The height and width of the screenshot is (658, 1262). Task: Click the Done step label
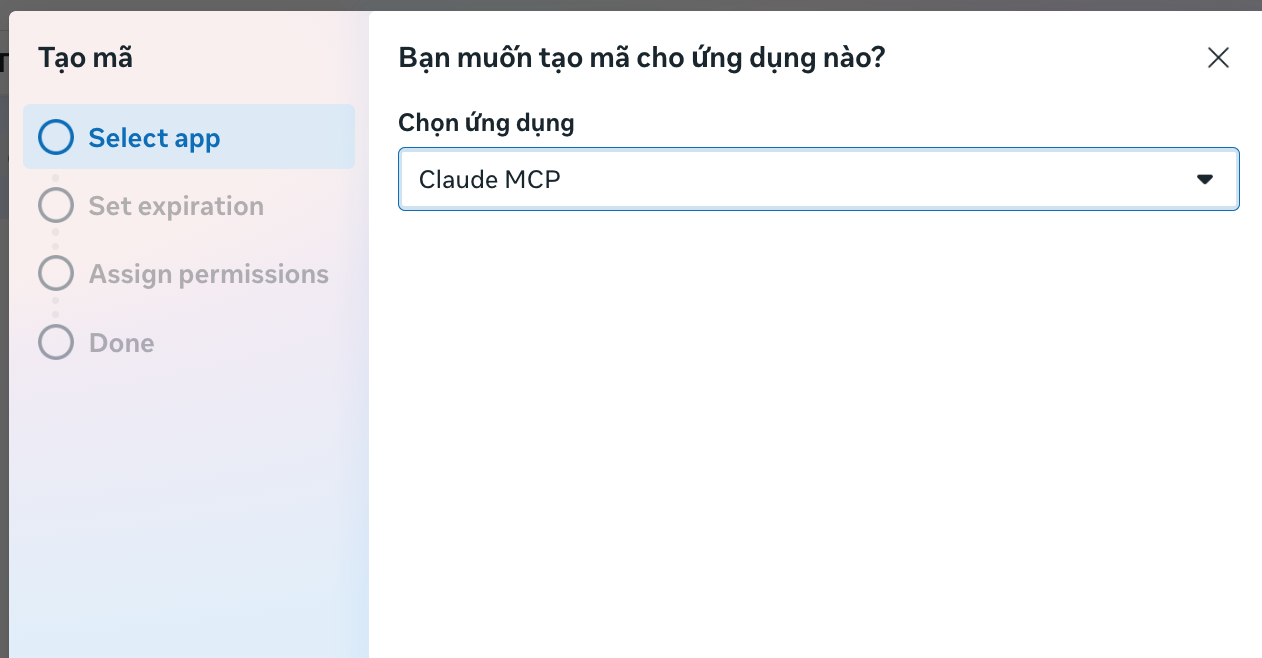pyautogui.click(x=121, y=342)
